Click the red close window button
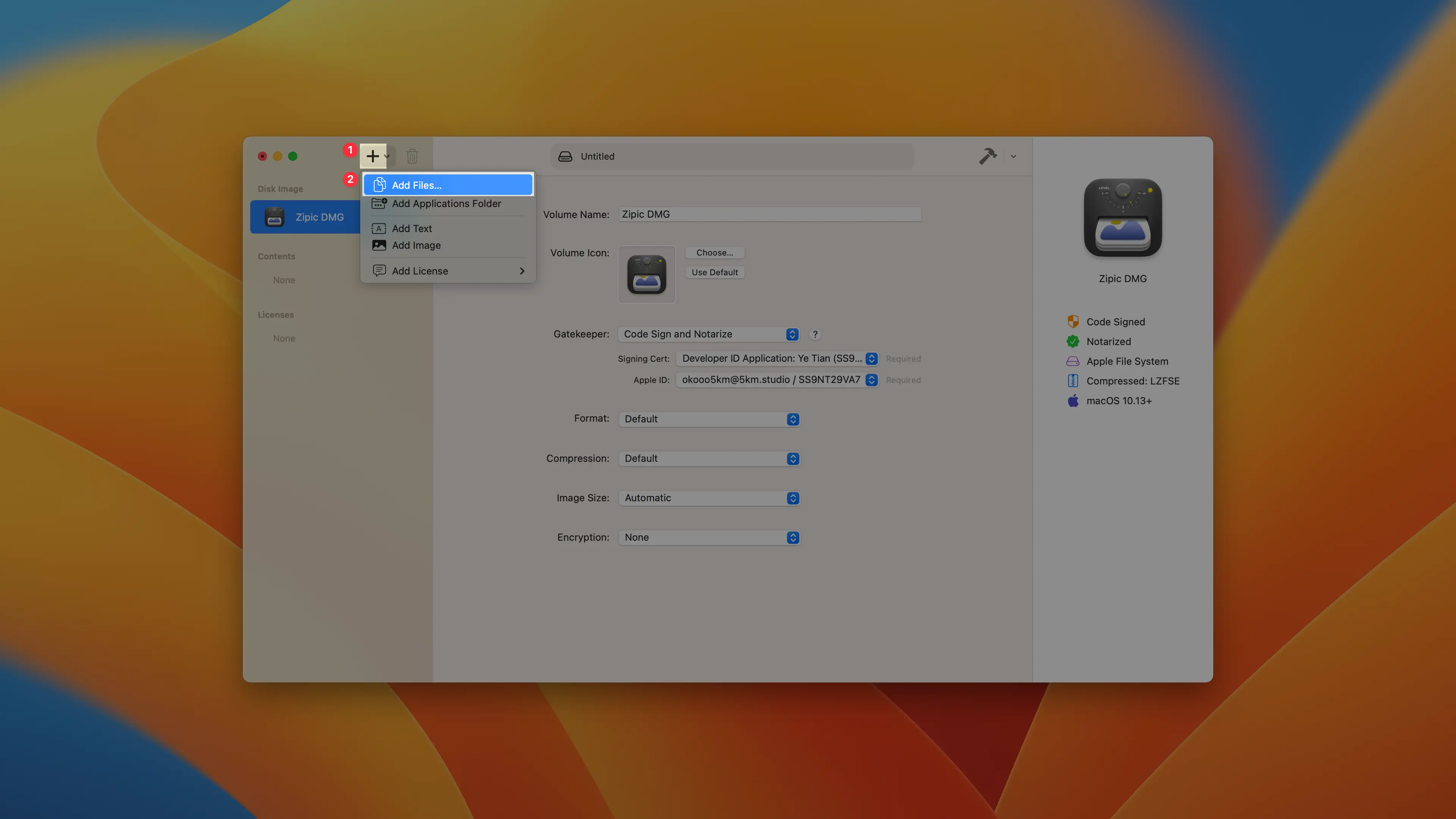 (262, 157)
